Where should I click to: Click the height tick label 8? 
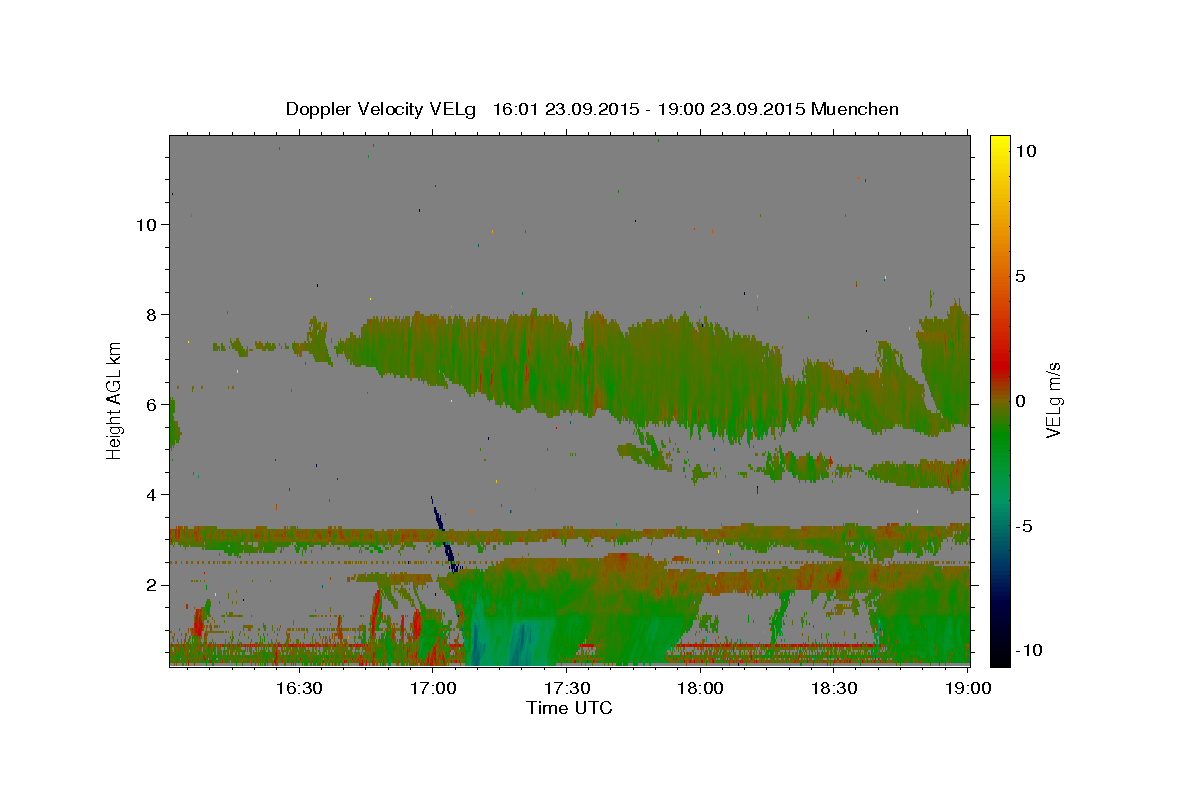151,315
